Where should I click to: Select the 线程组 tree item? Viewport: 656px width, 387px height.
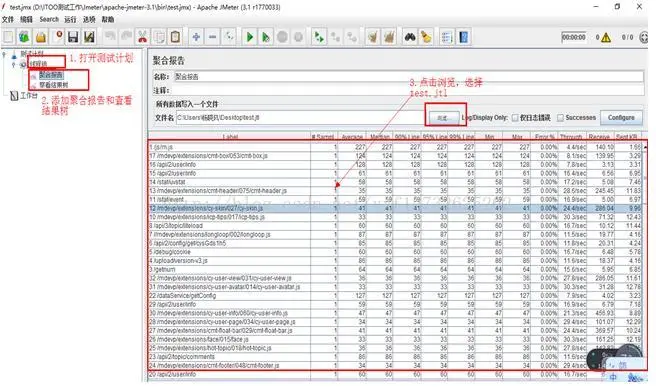tap(38, 64)
